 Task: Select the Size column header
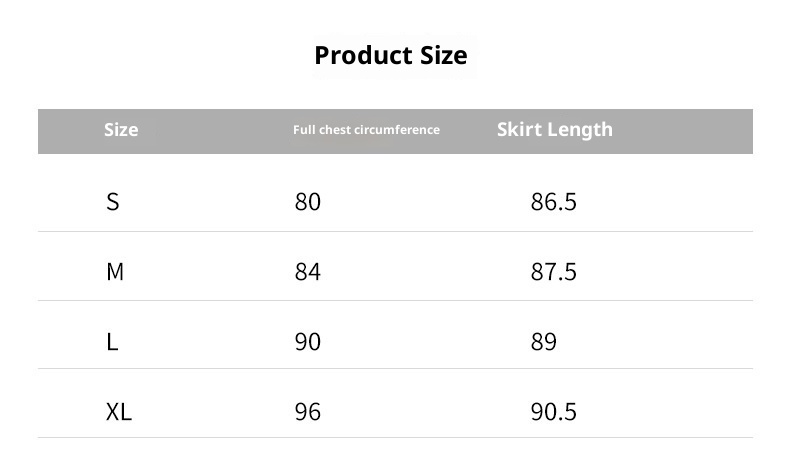[121, 130]
